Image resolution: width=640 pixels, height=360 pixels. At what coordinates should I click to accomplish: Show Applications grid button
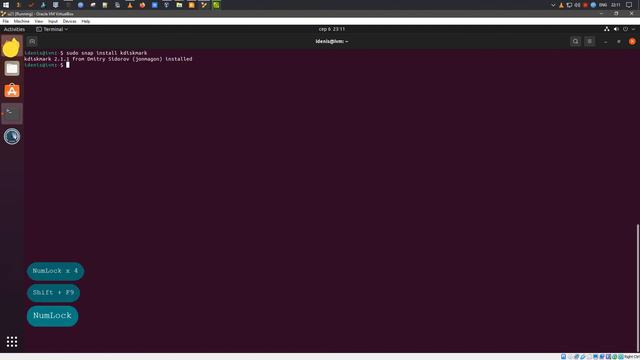point(12,342)
